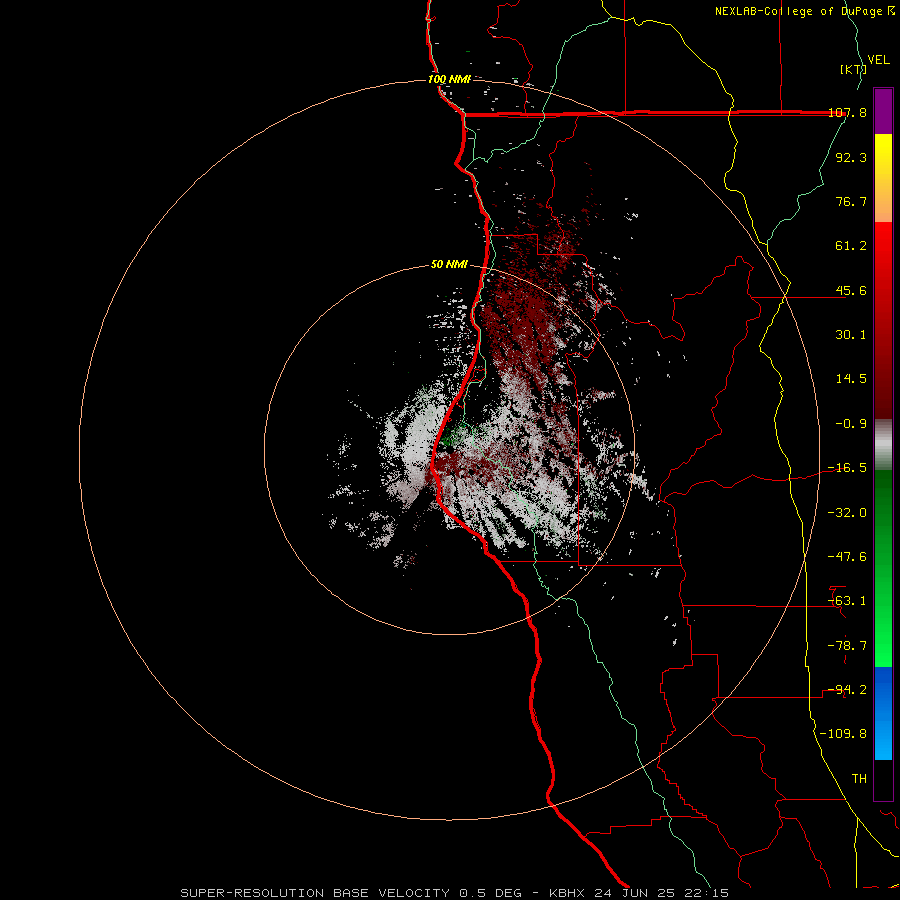Click the -47.6 legend value
This screenshot has height=900, width=900.
pos(847,557)
